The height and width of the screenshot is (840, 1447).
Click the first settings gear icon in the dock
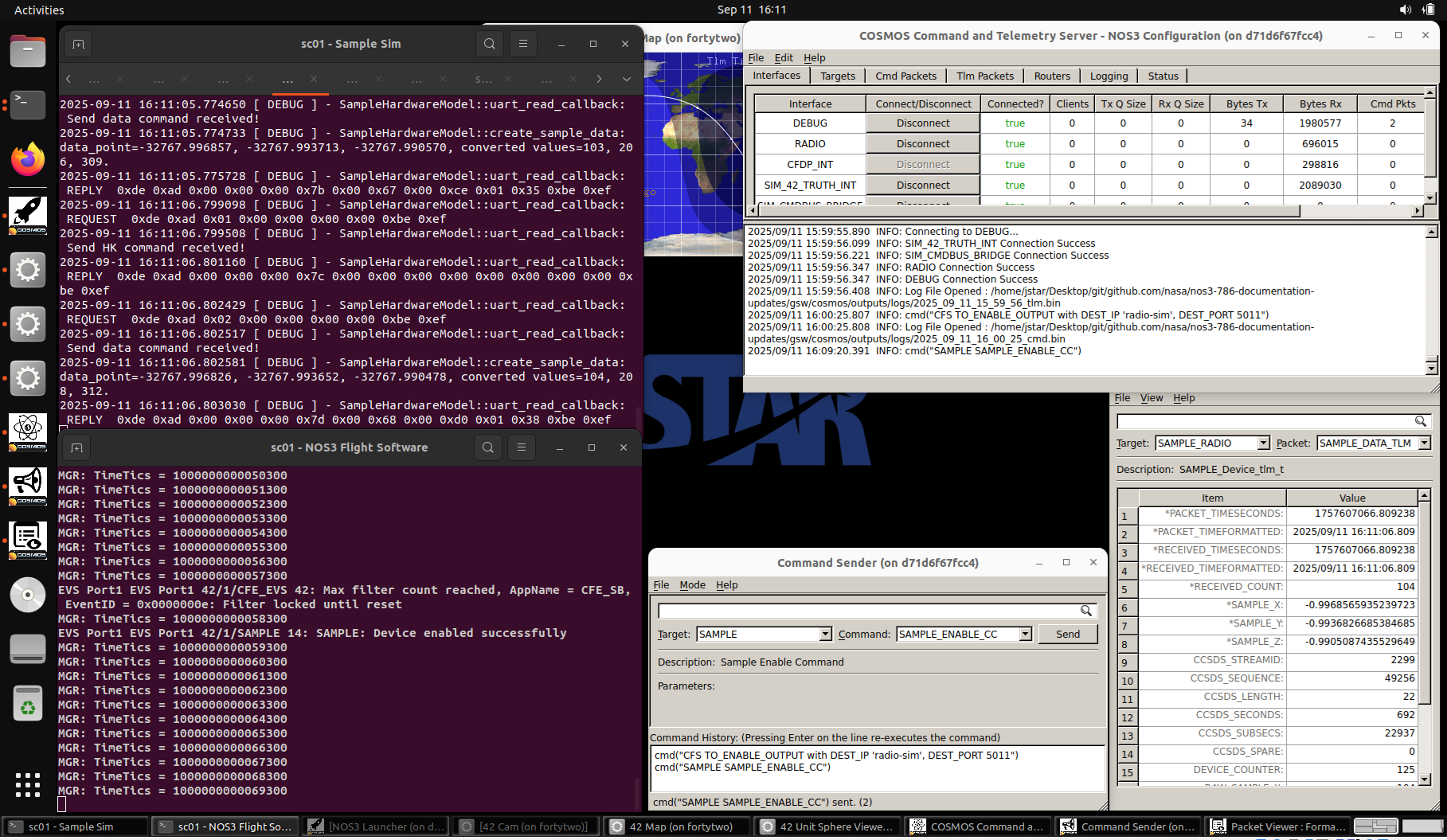tap(28, 269)
